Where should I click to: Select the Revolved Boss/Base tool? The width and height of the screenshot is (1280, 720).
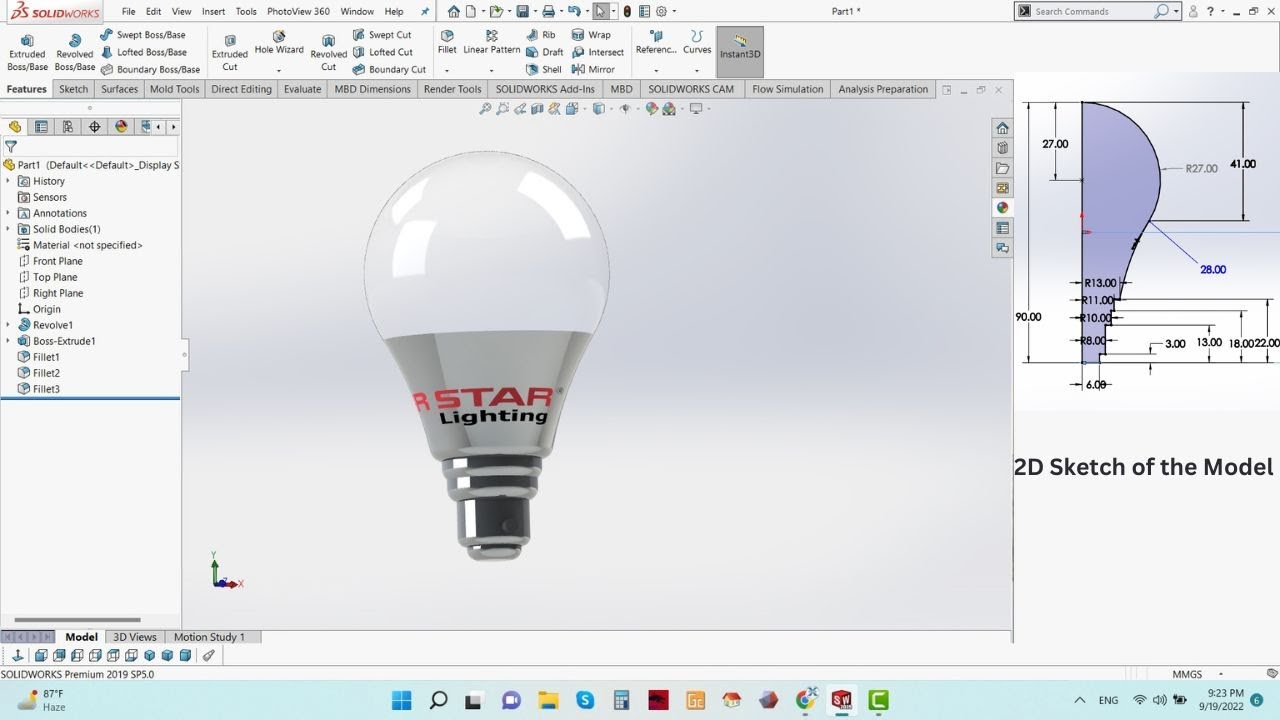[x=75, y=52]
